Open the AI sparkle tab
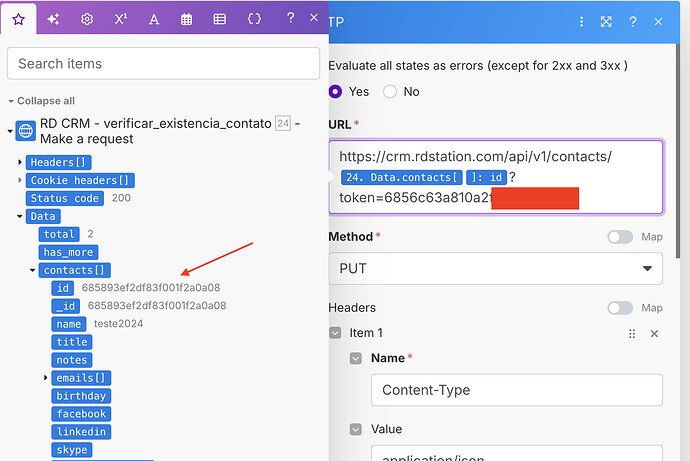690x461 pixels. click(x=53, y=19)
